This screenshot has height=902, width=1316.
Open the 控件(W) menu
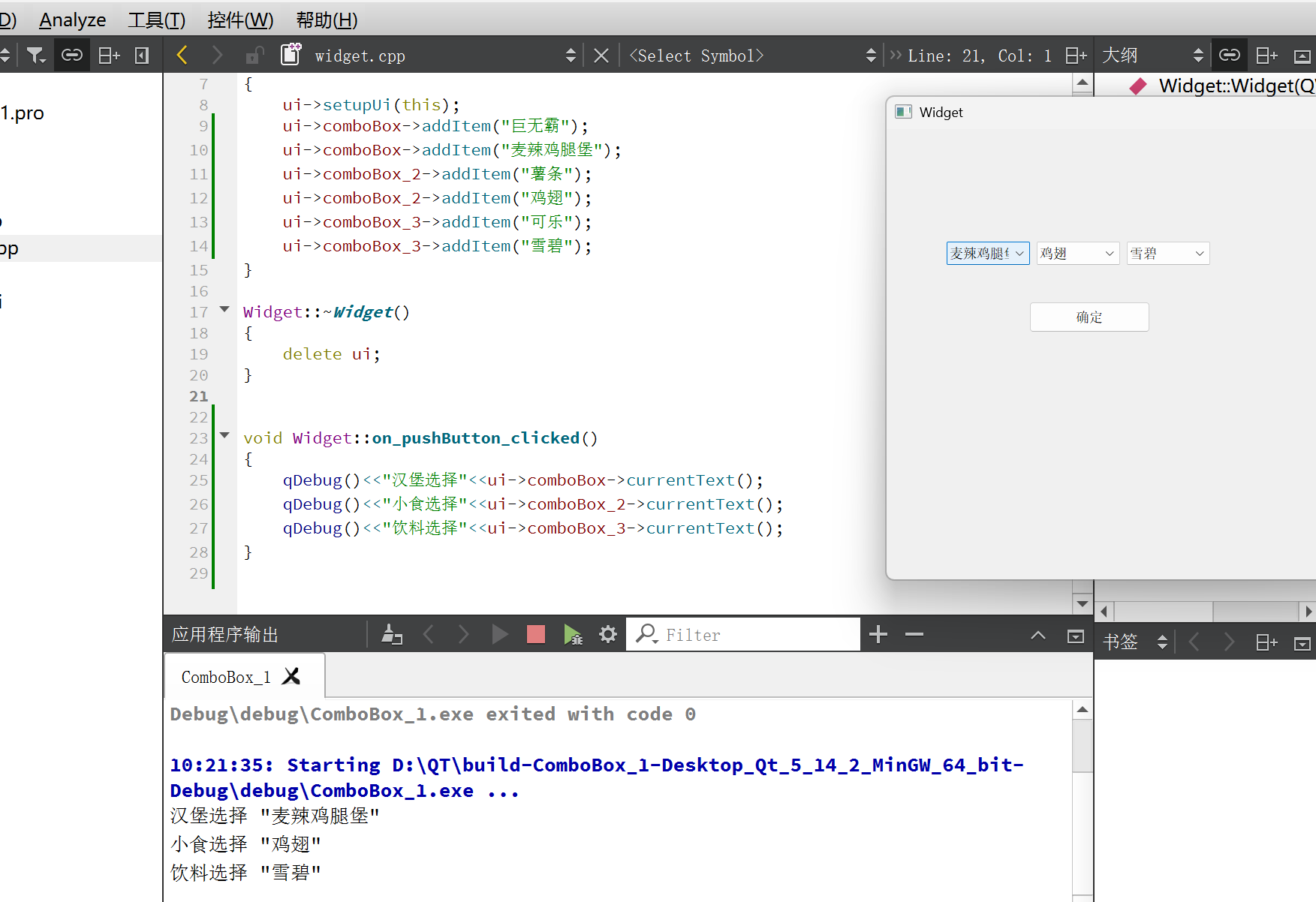[240, 20]
